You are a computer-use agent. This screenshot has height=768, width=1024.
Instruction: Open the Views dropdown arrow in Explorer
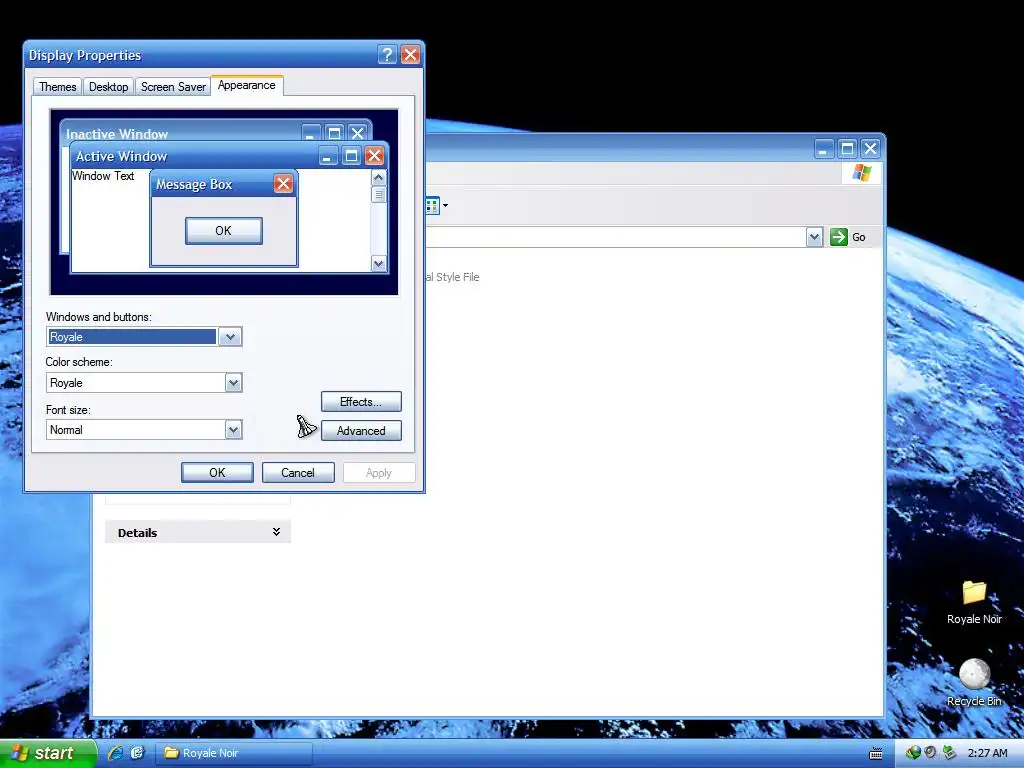click(x=445, y=206)
